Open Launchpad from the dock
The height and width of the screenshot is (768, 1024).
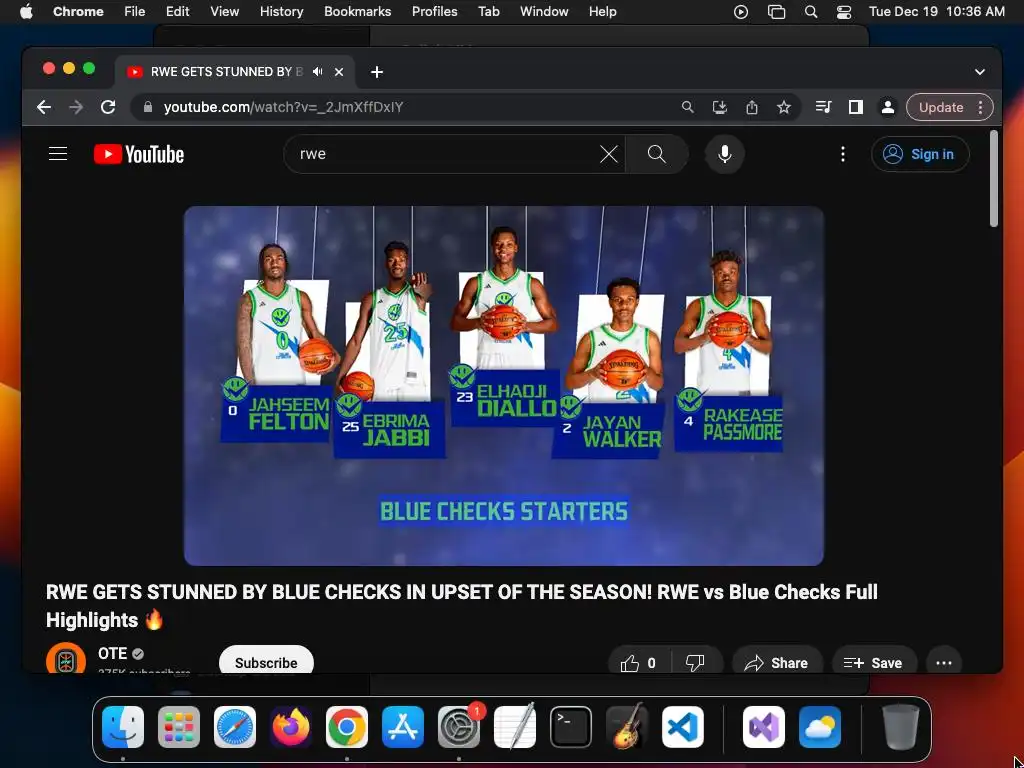point(179,727)
